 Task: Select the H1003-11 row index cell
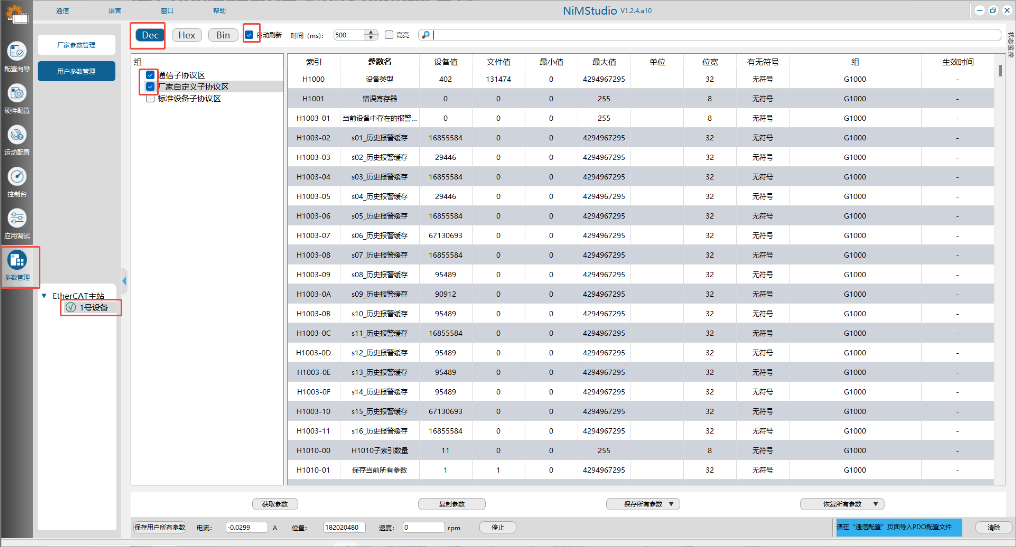pyautogui.click(x=314, y=431)
